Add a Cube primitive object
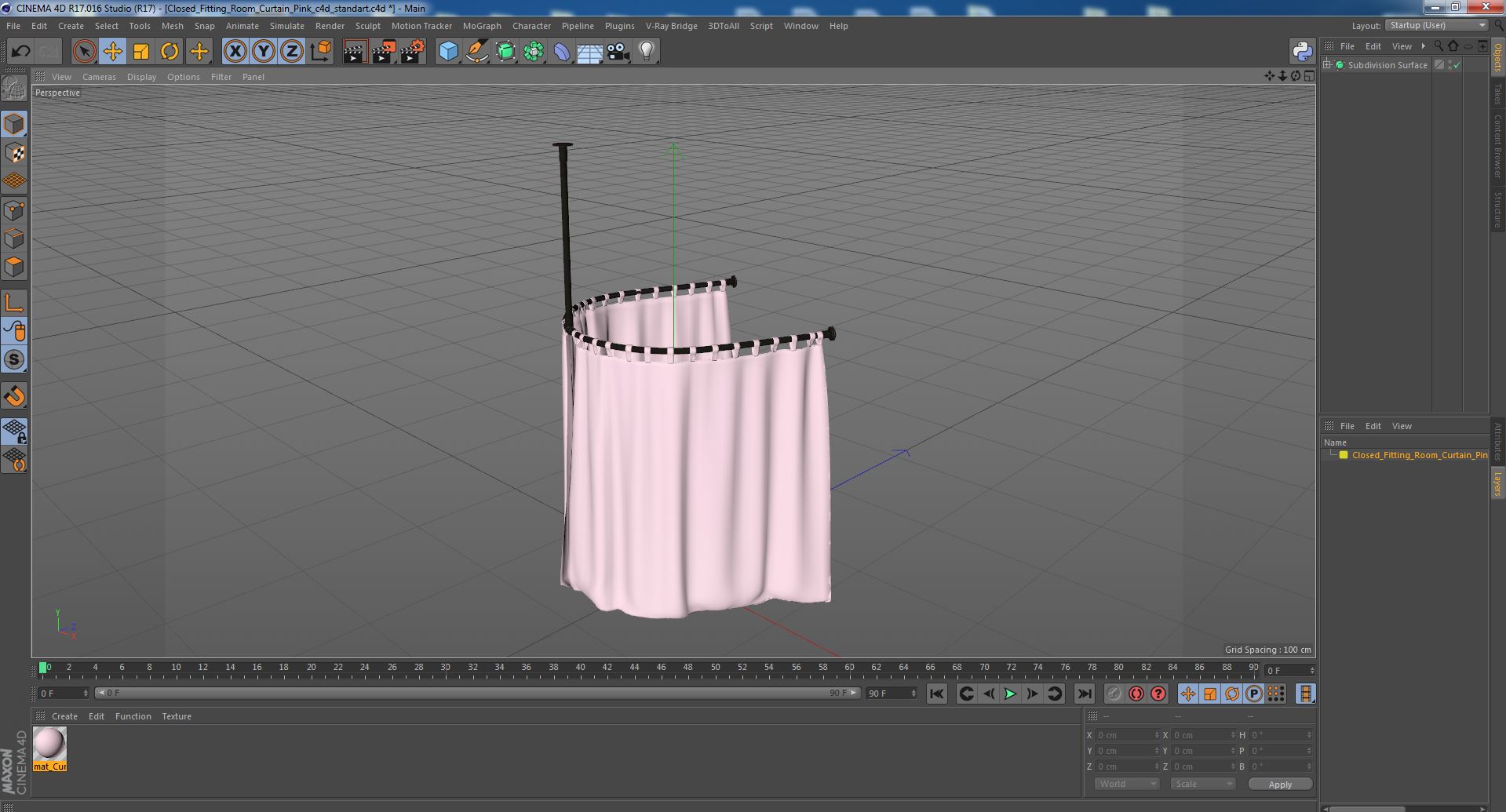The image size is (1506, 812). [448, 52]
